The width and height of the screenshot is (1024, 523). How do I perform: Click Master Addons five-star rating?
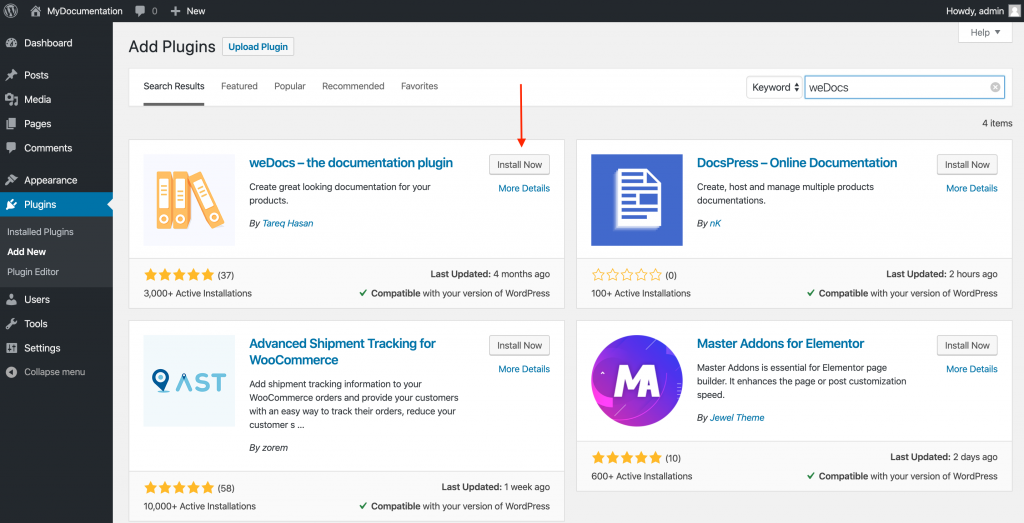pos(626,458)
